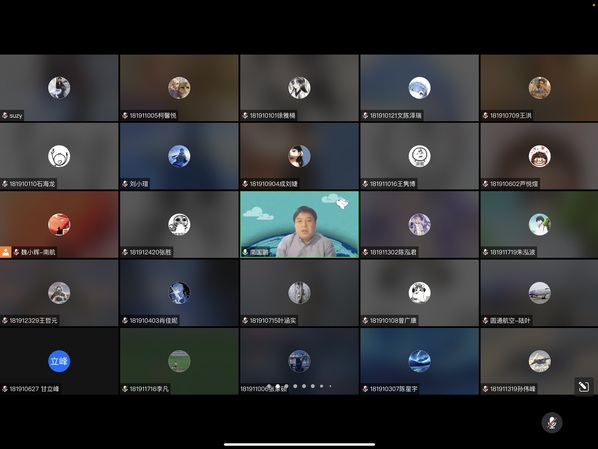Click the mic icon beside 181910307陈星宇
This screenshot has width=598, height=449.
click(x=365, y=389)
